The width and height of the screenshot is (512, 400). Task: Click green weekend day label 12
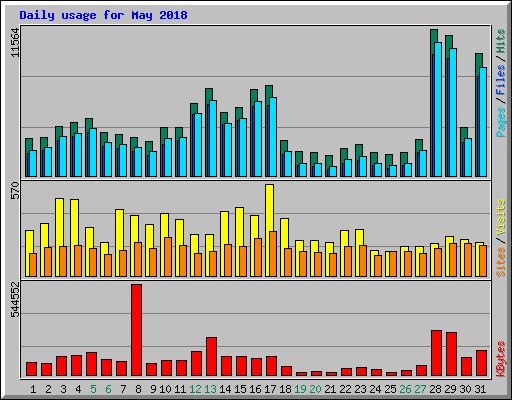195,389
